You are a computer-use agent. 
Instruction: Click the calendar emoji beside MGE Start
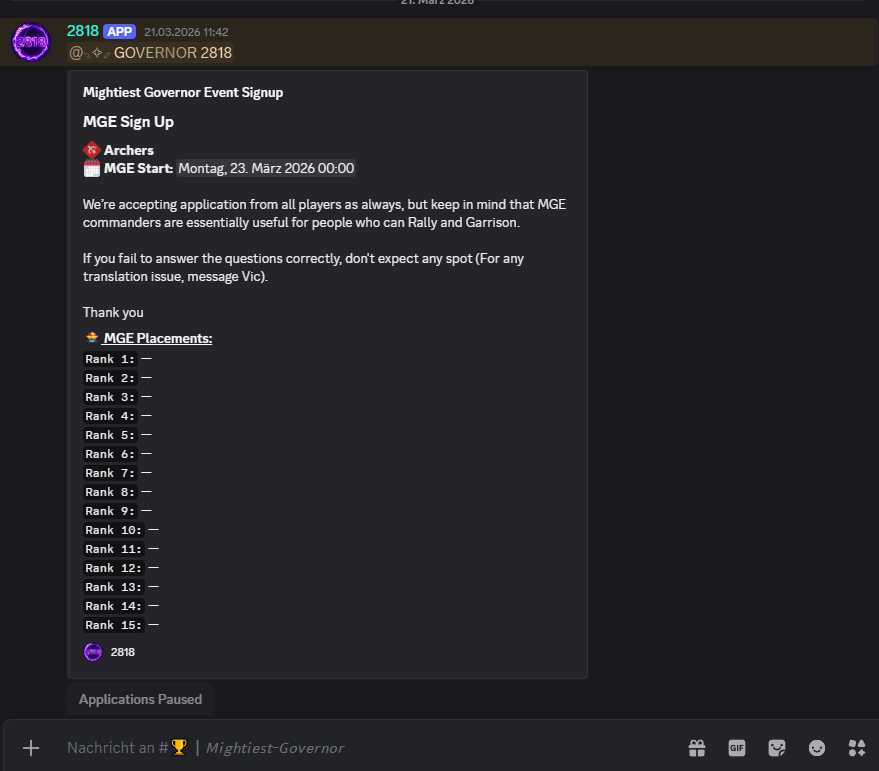[x=92, y=168]
